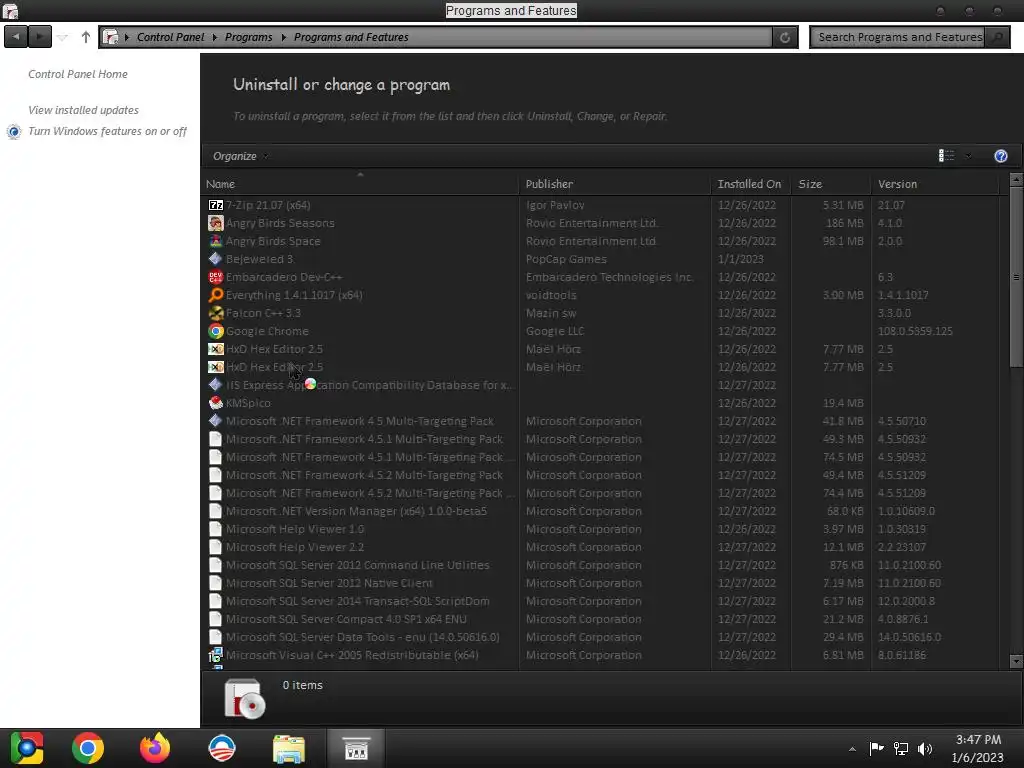Open the view options dropdown arrow
1024x768 pixels.
tap(968, 156)
